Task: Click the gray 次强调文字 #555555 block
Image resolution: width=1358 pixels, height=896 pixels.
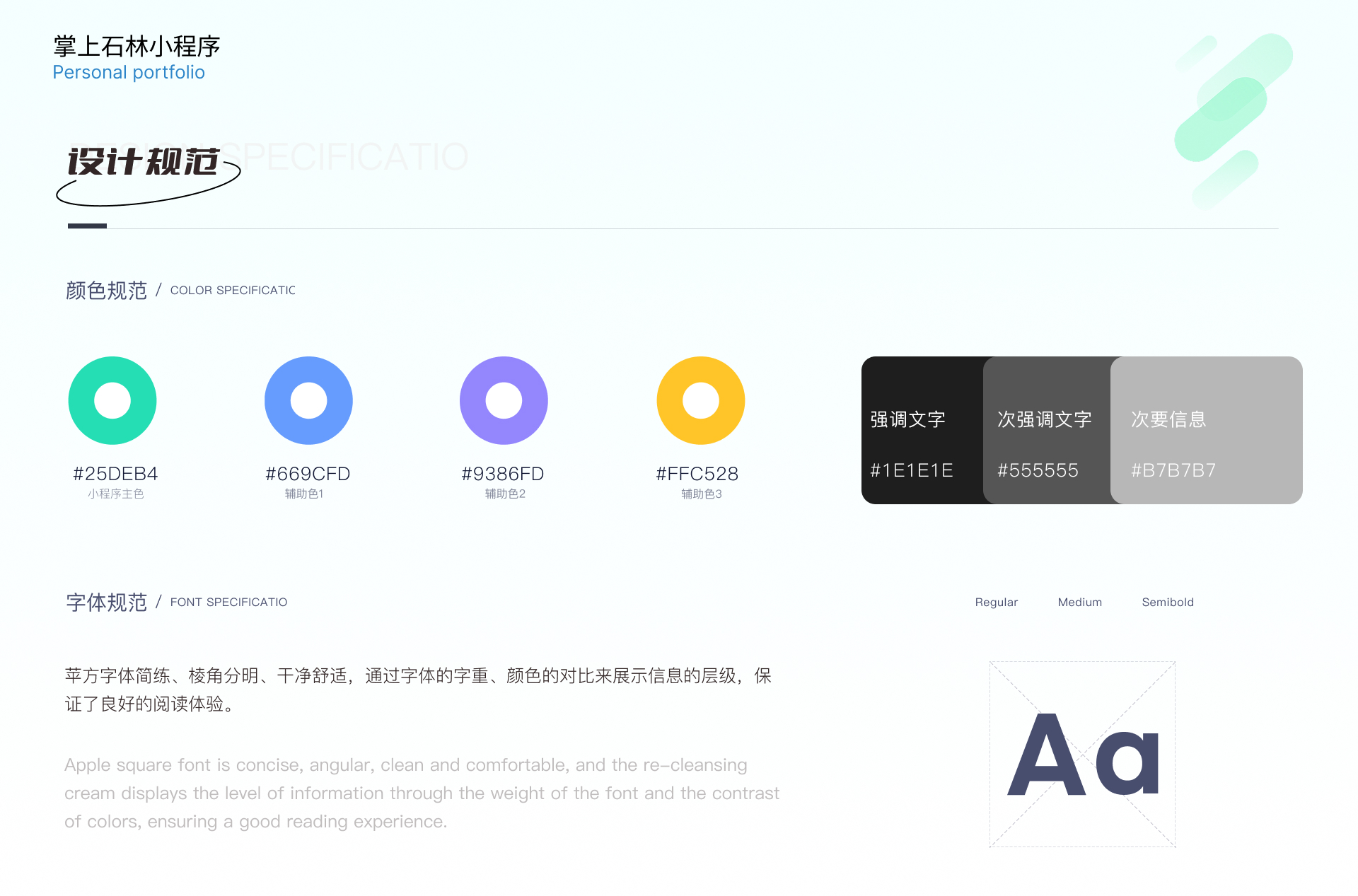Action: 1047,430
